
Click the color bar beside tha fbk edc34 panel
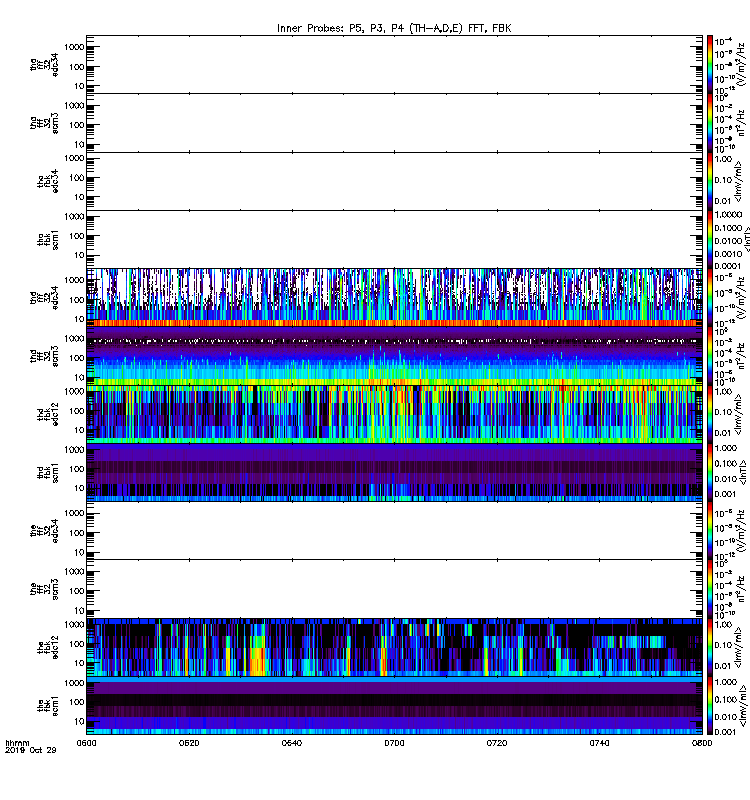click(x=710, y=181)
